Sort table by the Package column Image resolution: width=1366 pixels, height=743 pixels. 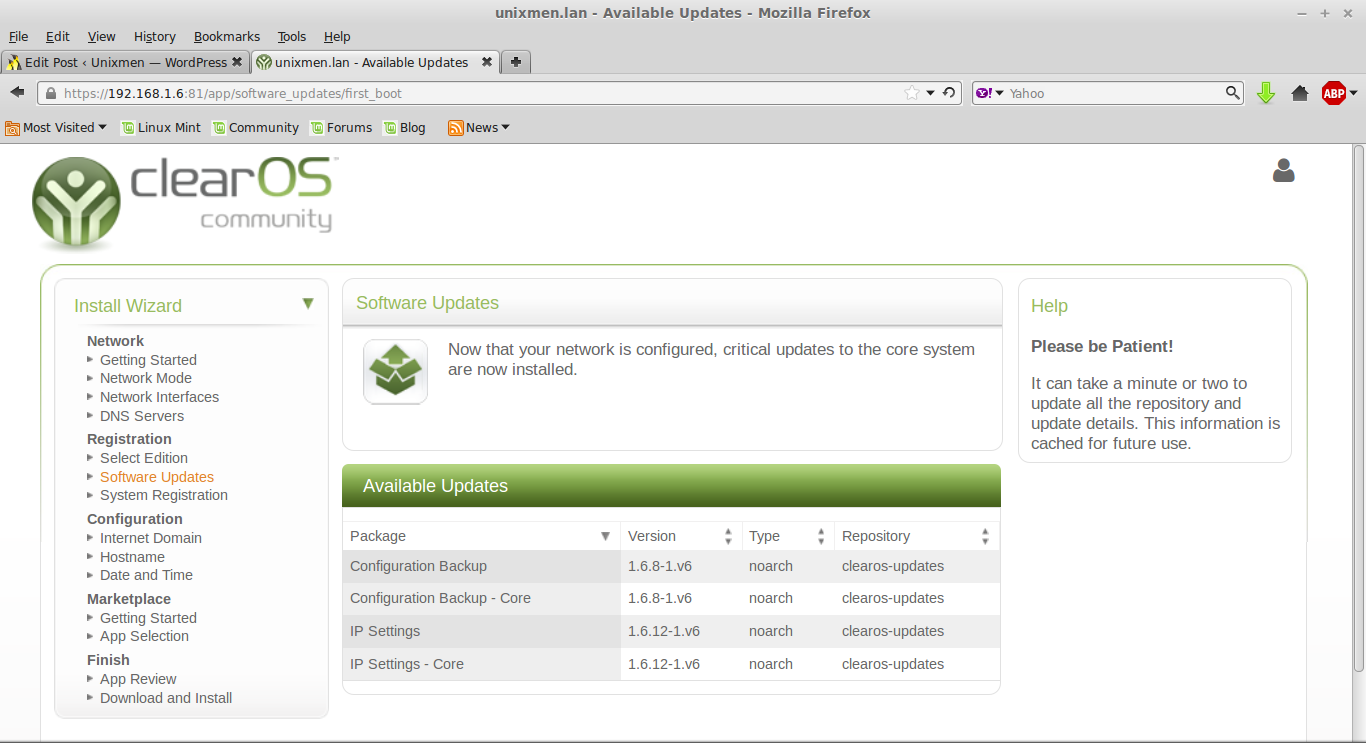481,536
